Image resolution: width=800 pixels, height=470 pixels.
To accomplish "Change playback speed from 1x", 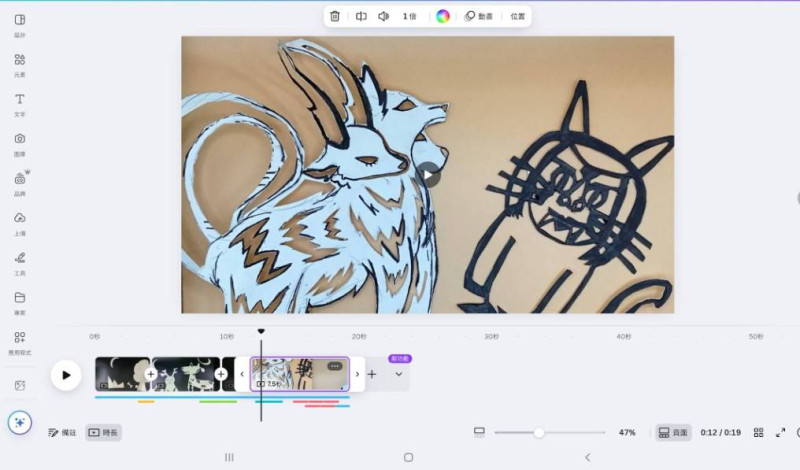I will [409, 16].
